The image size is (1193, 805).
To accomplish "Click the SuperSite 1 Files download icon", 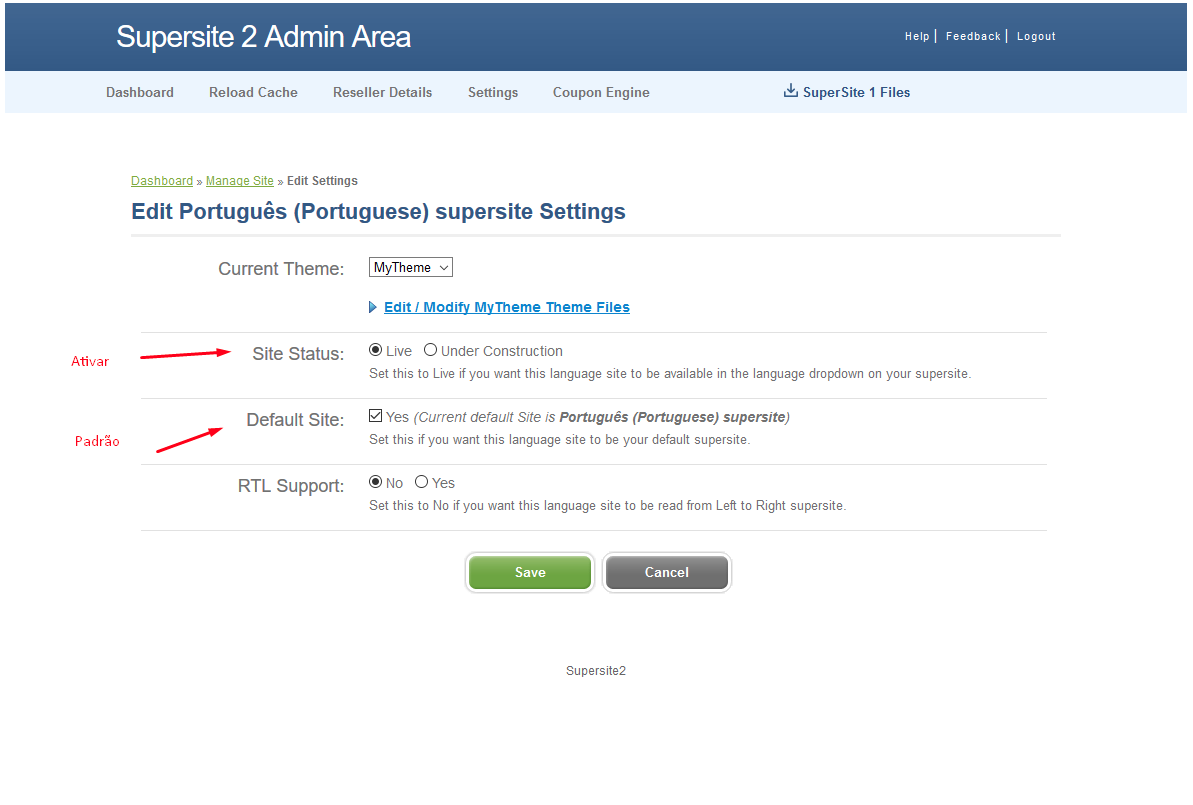I will [791, 91].
